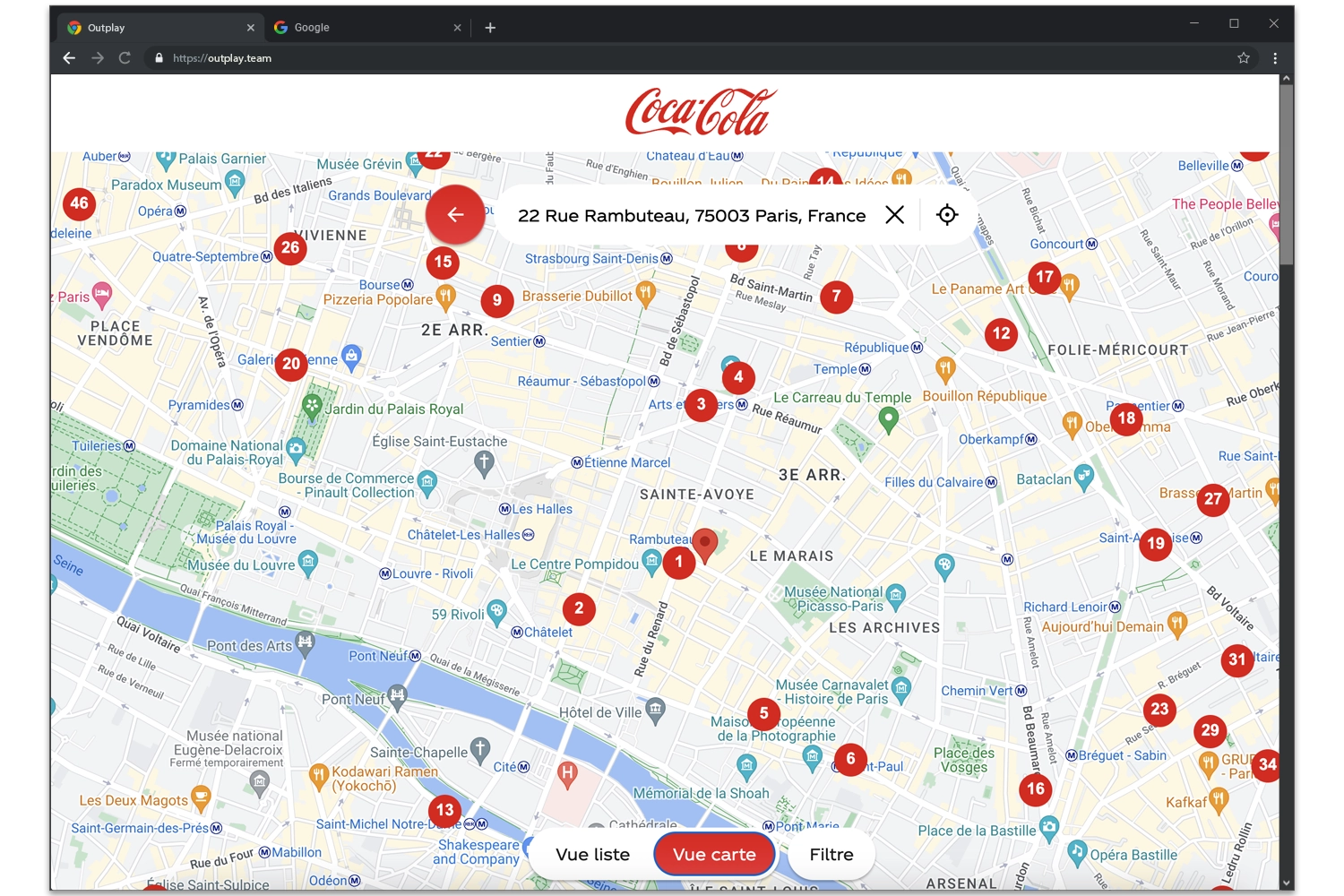1344x896 pixels.
Task: Click Pizzeria Popolare restaurant icon
Action: coord(445,297)
